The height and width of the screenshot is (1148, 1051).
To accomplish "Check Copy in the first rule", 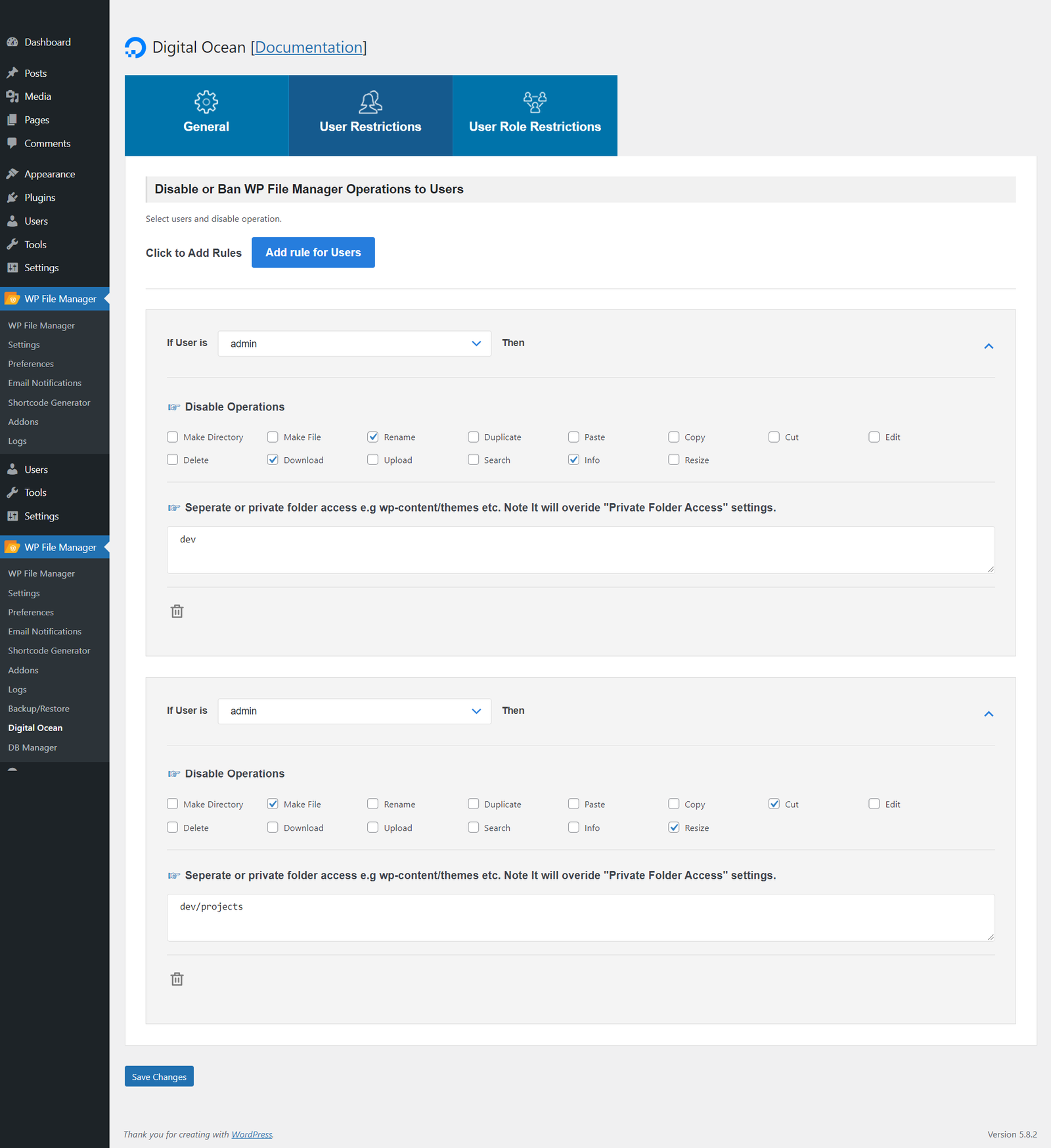I will pyautogui.click(x=674, y=437).
